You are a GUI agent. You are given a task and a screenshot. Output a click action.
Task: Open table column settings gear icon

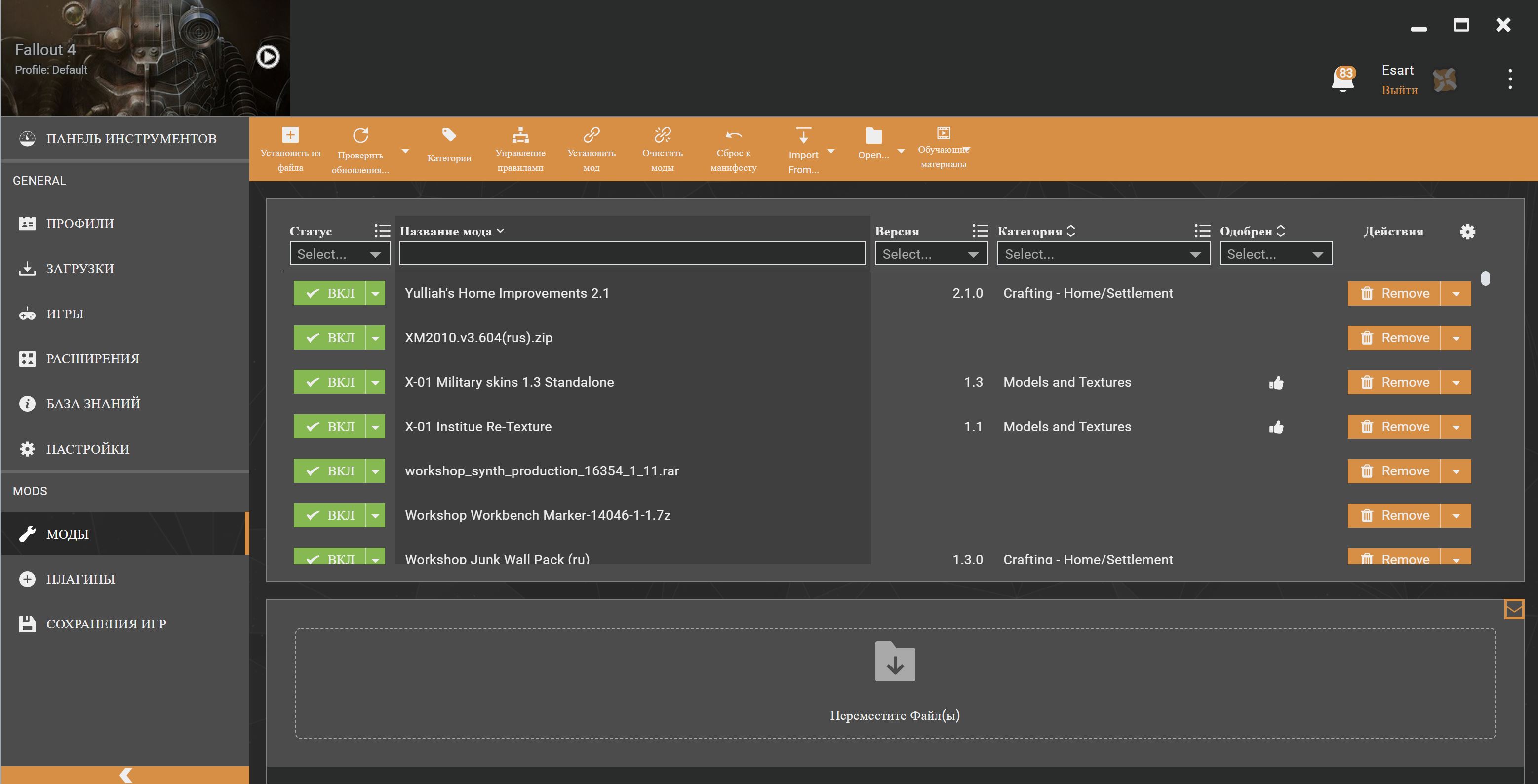click(x=1467, y=232)
